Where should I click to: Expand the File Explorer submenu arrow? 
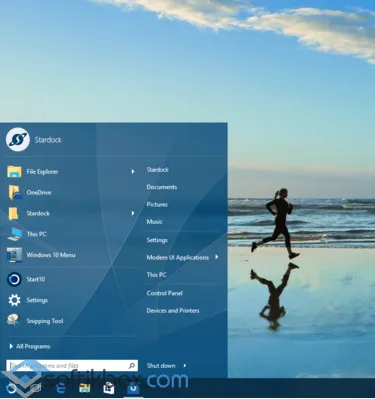pyautogui.click(x=133, y=171)
